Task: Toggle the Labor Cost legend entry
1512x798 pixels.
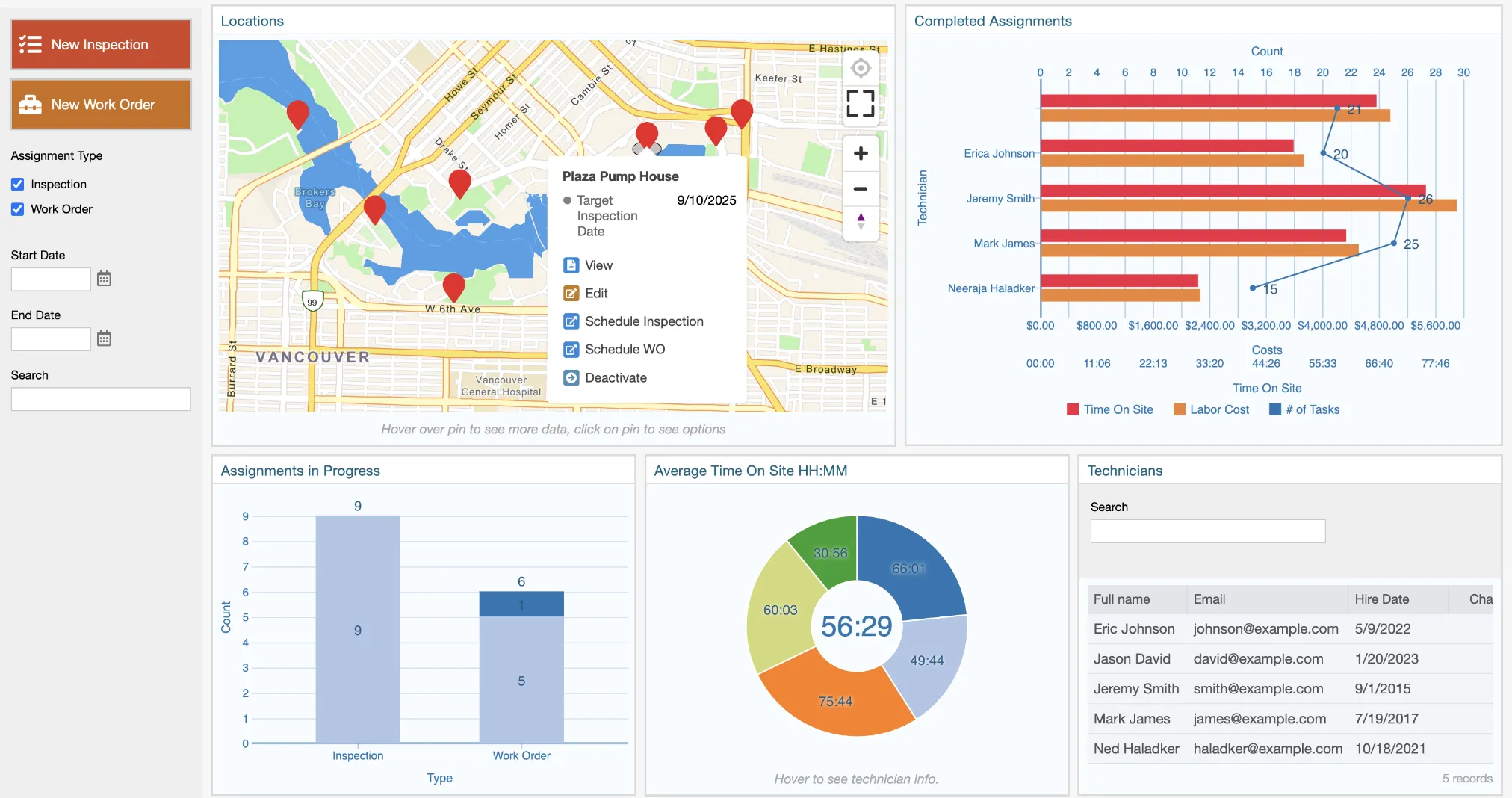Action: 1212,409
